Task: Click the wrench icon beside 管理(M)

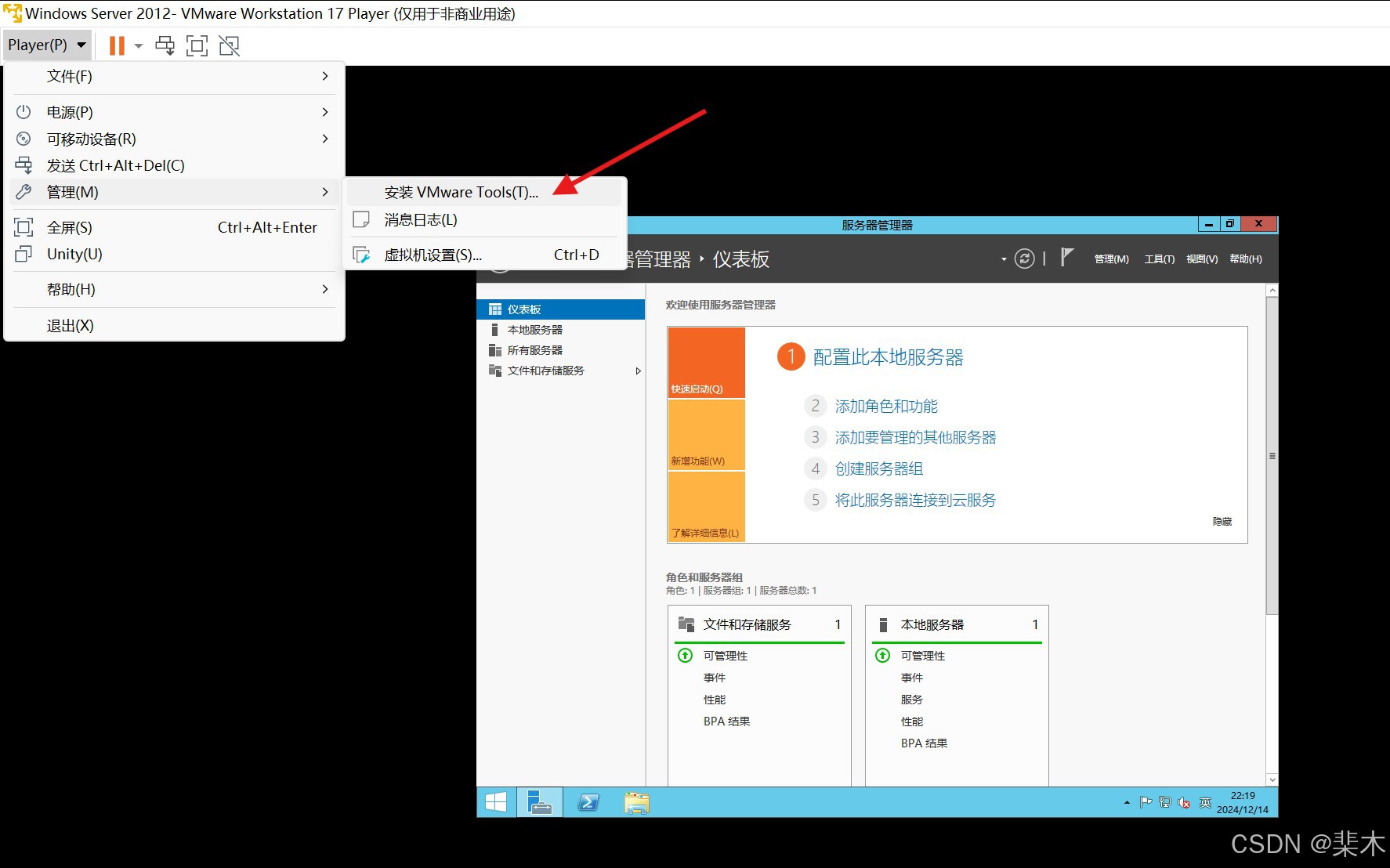Action: [24, 192]
